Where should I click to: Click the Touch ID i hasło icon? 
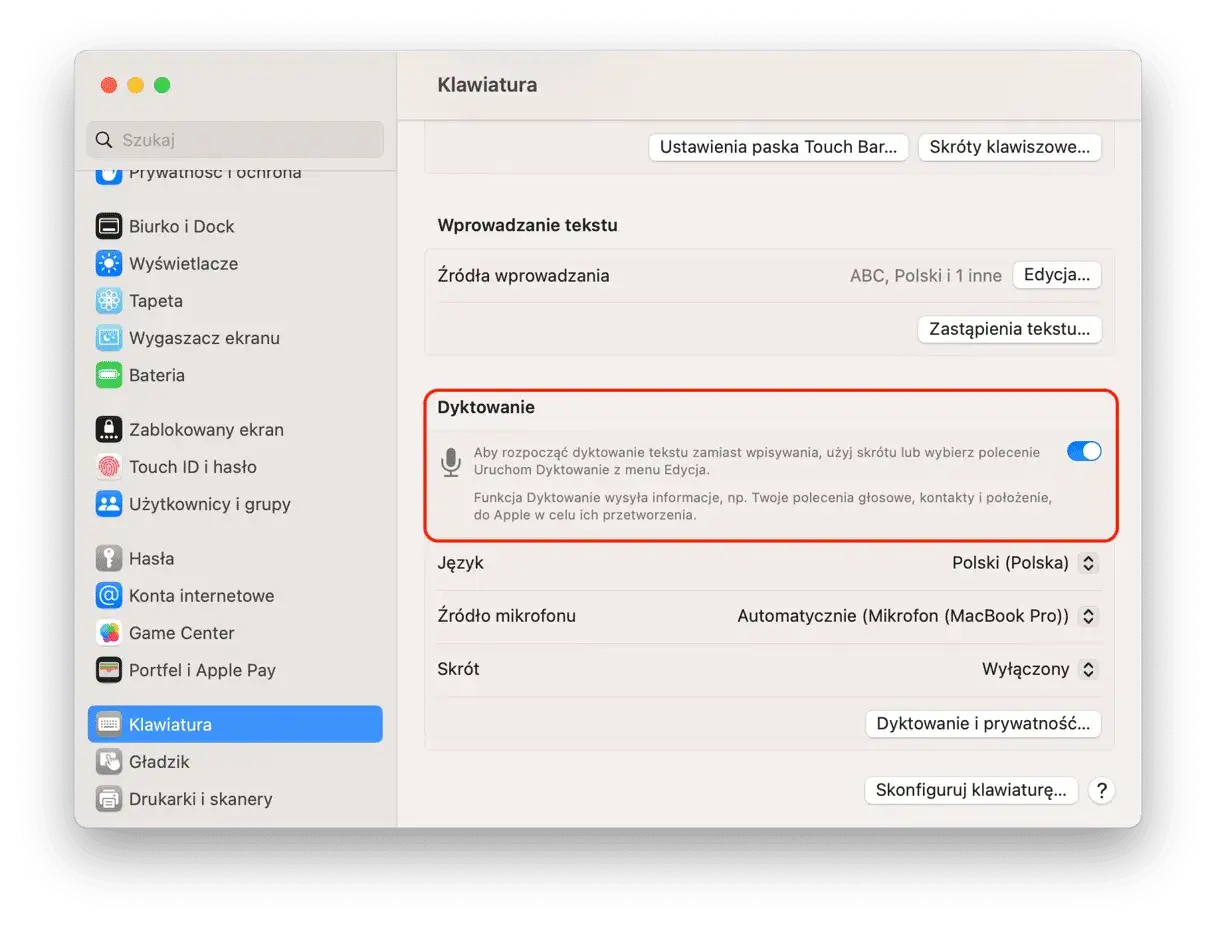(108, 467)
